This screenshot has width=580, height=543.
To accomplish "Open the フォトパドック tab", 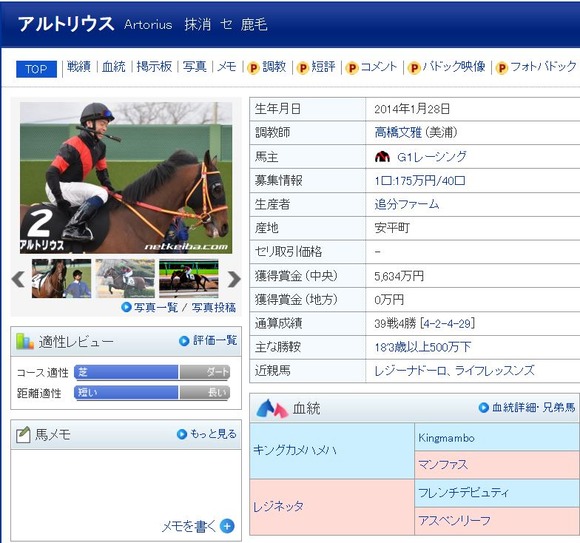I will [543, 67].
